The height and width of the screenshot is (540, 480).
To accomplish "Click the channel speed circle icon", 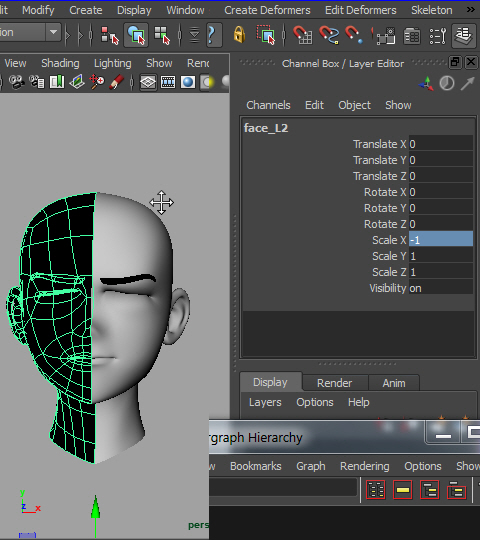I will [x=447, y=83].
